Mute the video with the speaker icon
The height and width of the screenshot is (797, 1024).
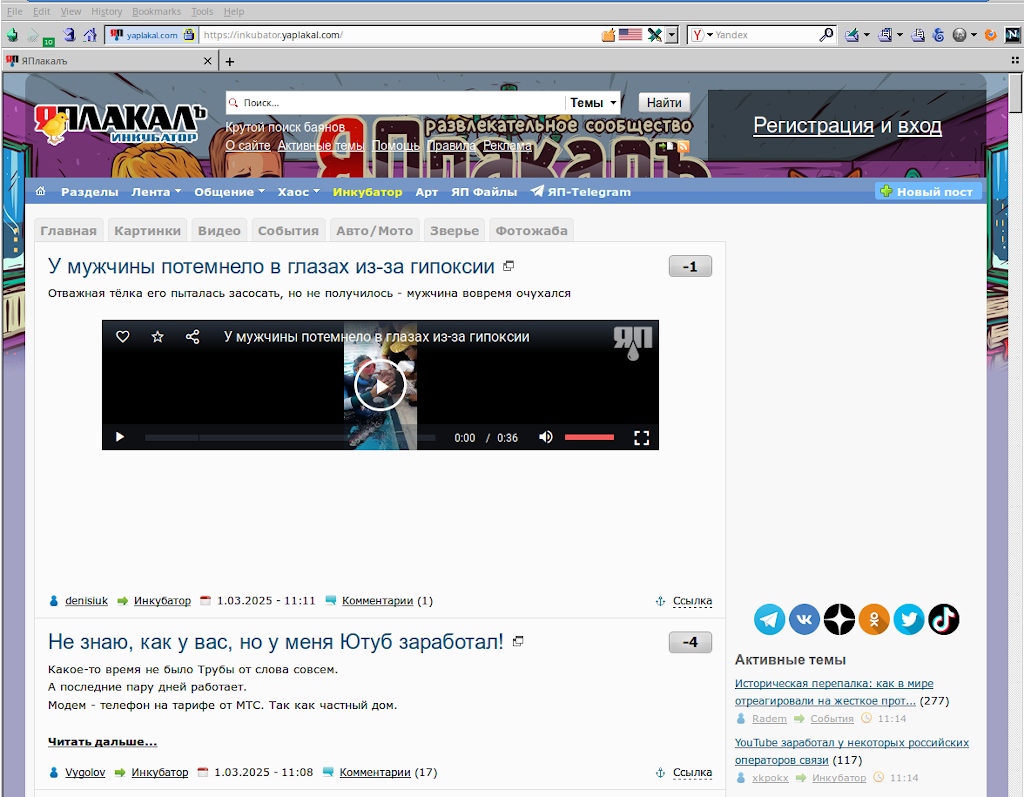pos(545,437)
